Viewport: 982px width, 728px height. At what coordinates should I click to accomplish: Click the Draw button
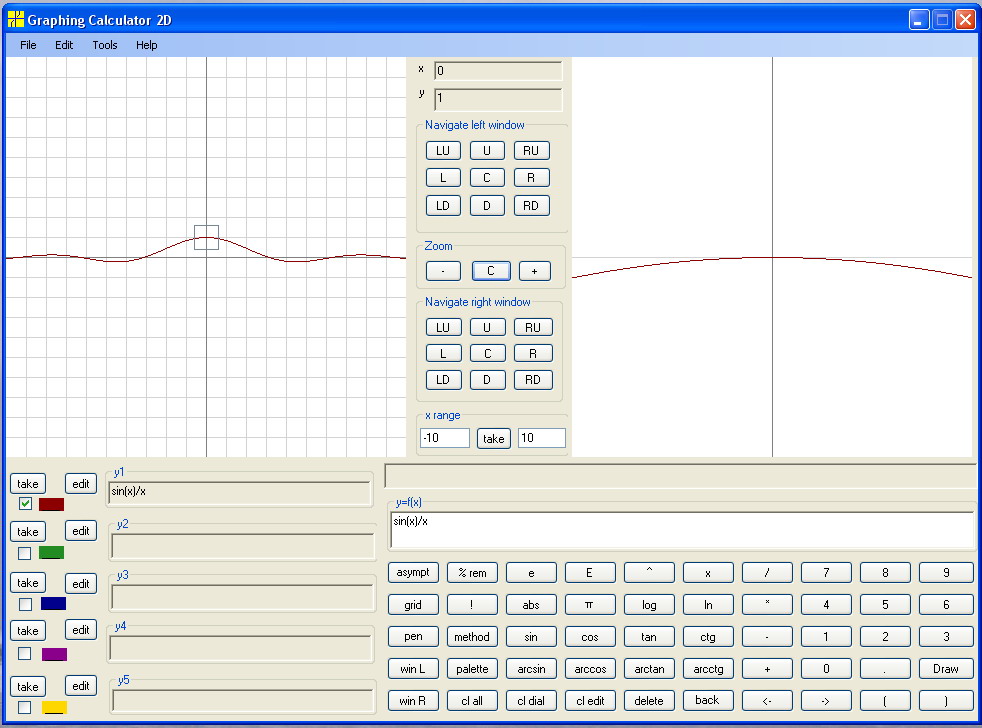946,669
